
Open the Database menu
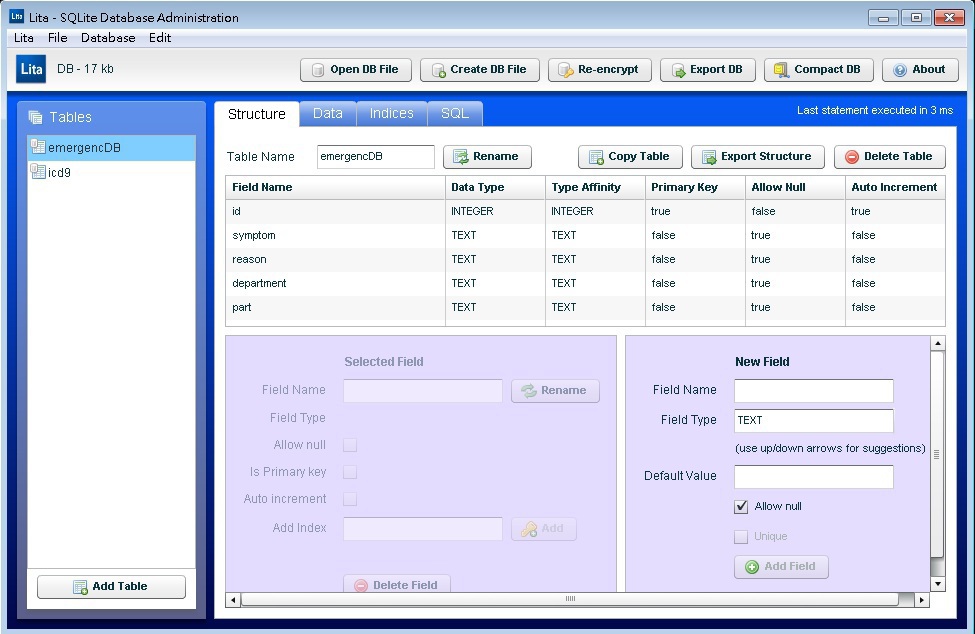tap(108, 38)
